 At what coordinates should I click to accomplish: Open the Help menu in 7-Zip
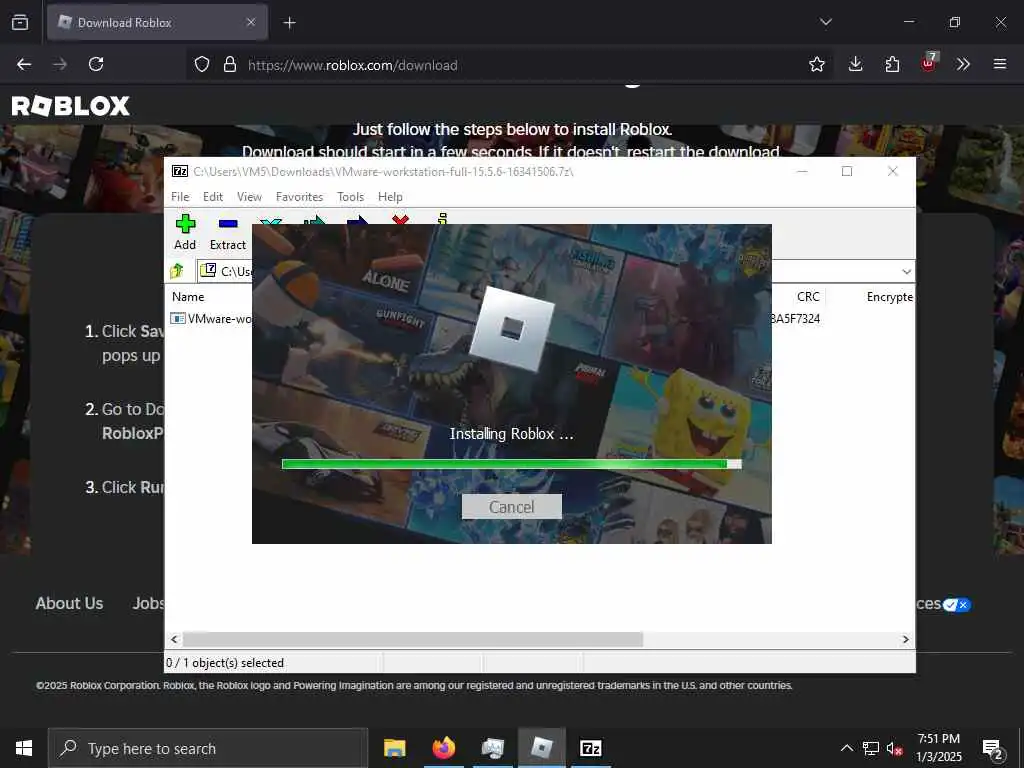pyautogui.click(x=390, y=197)
